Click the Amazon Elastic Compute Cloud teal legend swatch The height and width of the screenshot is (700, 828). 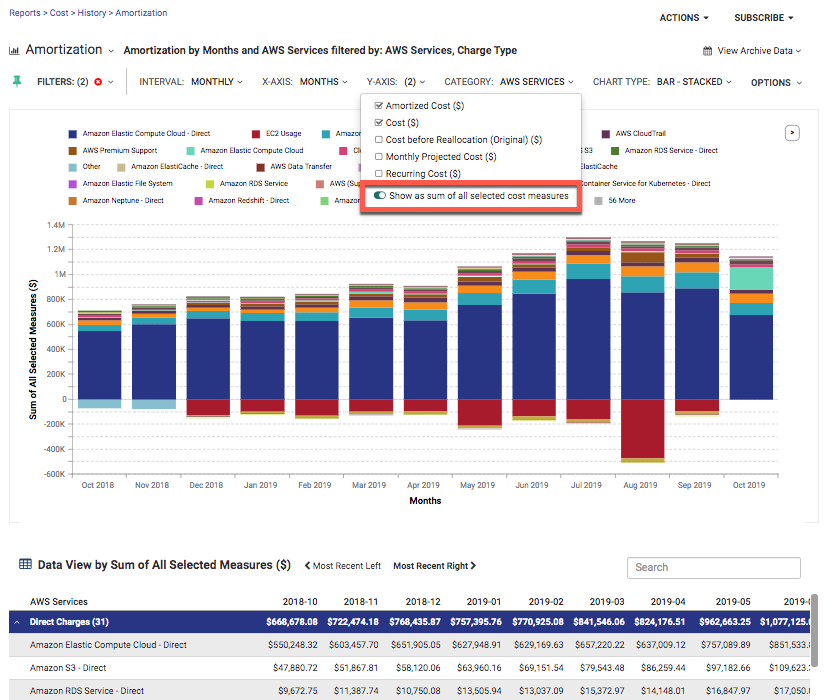[x=191, y=151]
